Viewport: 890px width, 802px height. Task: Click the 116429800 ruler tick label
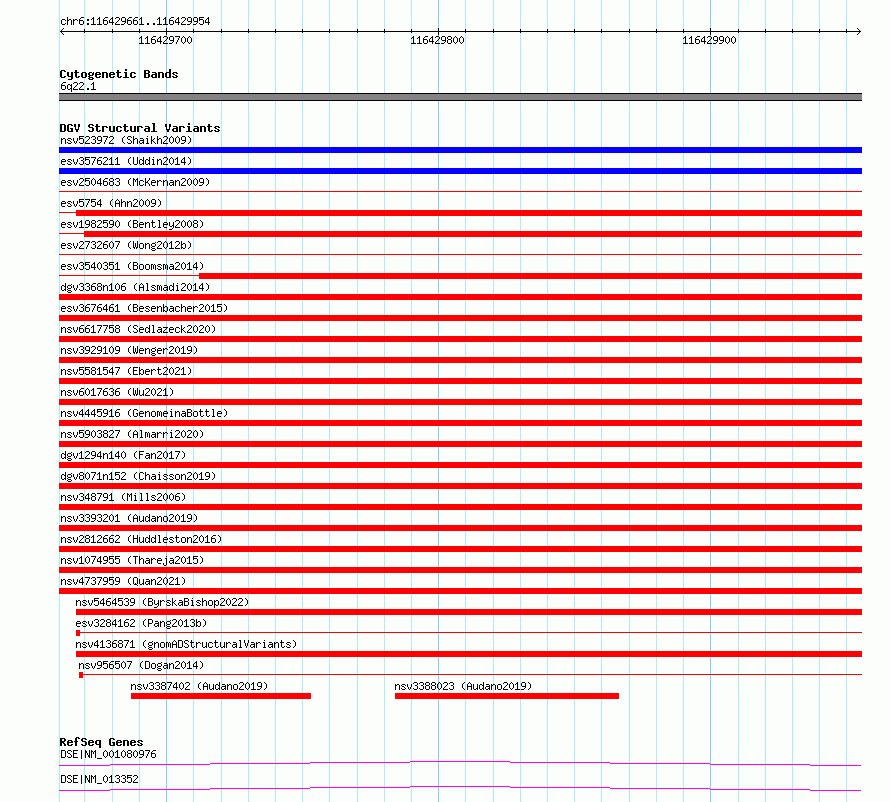click(x=437, y=40)
